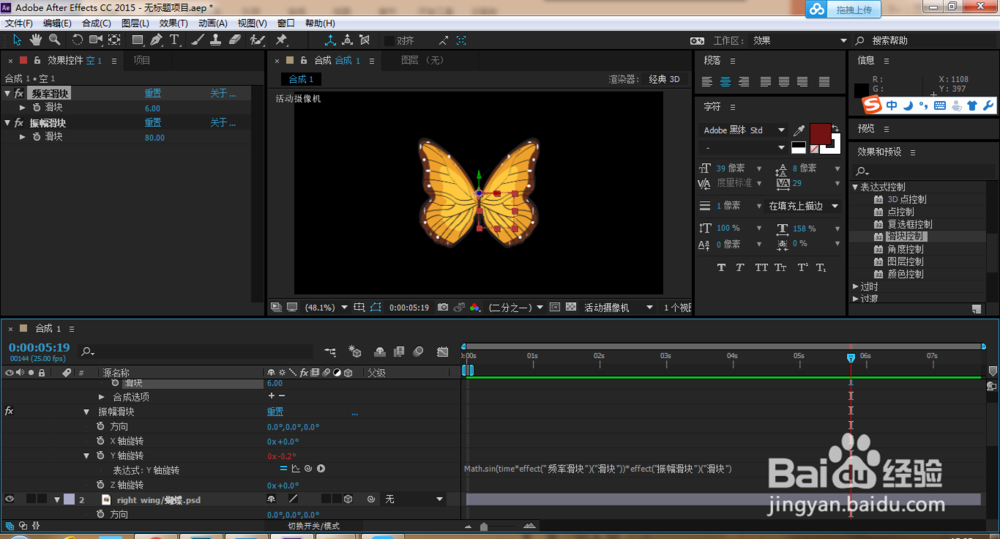The image size is (1000, 539).
Task: Select the Roto Brush tool
Action: coord(257,40)
